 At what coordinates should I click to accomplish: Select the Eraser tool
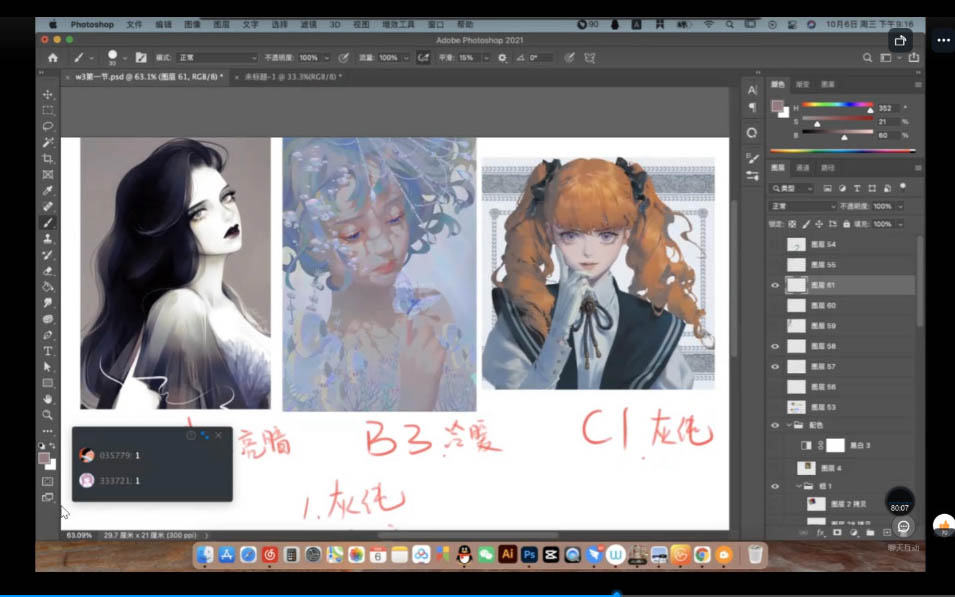coord(48,271)
